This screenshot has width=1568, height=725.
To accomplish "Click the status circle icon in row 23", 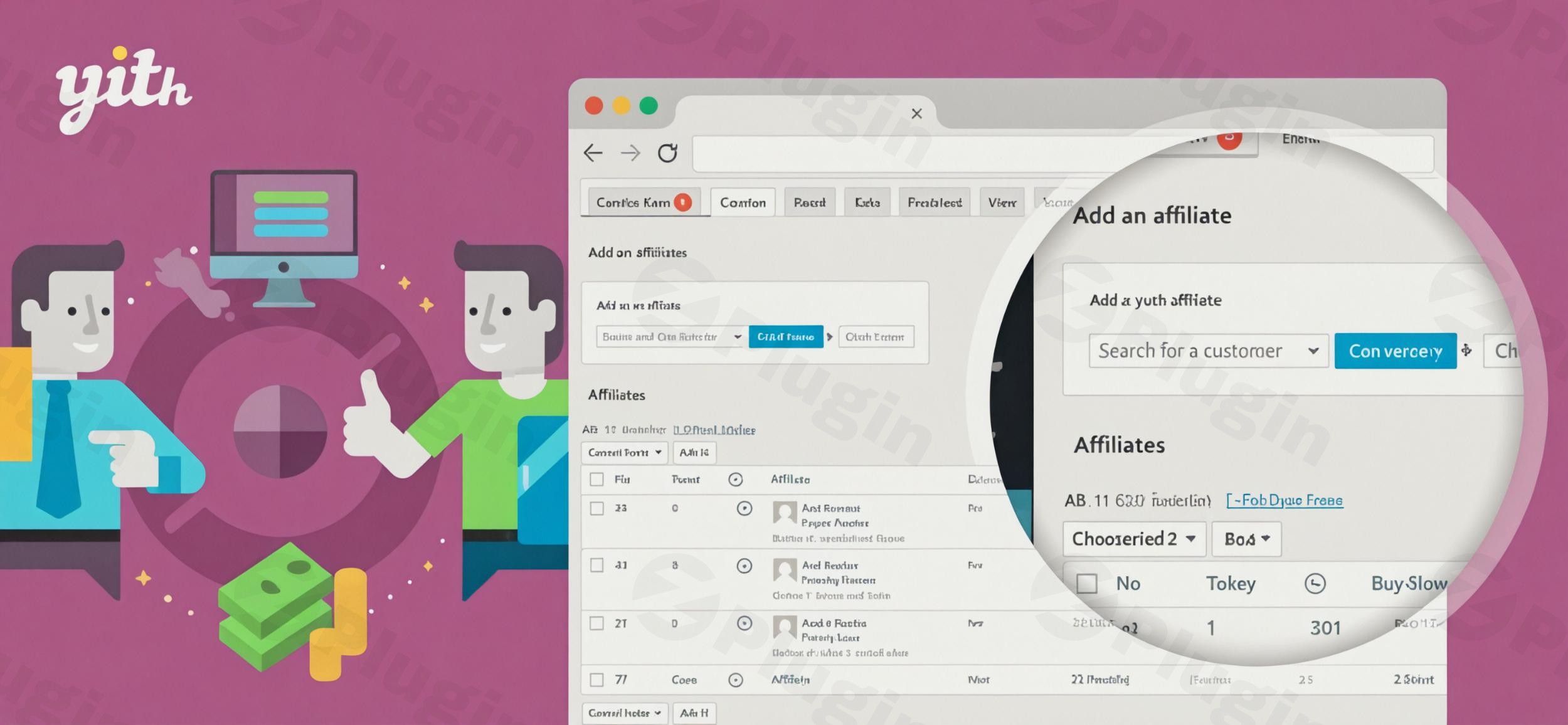I will coord(744,509).
